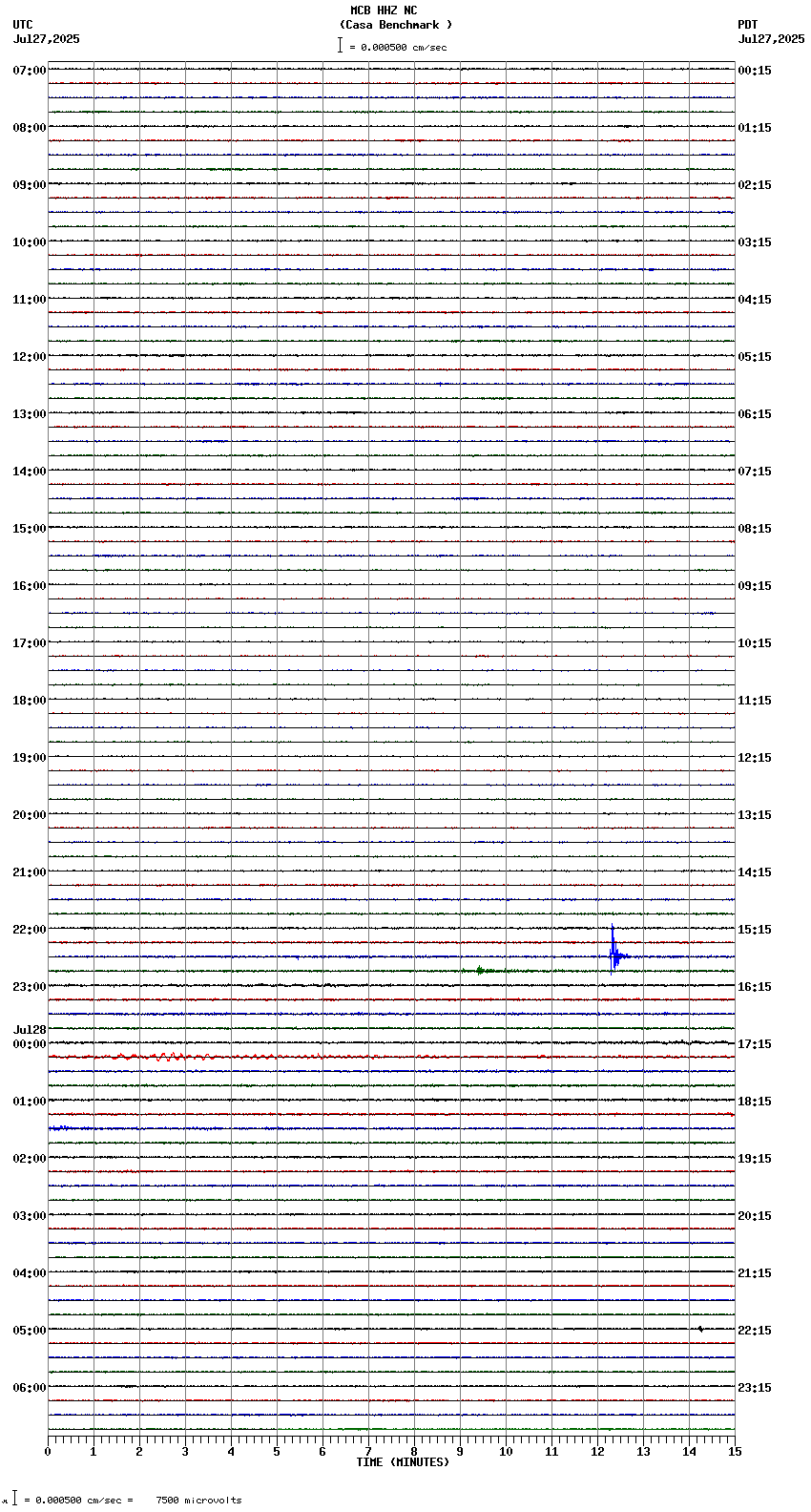Click the UTC row label '05:00'
Image resolution: width=811 pixels, height=1512 pixels.
click(30, 1331)
